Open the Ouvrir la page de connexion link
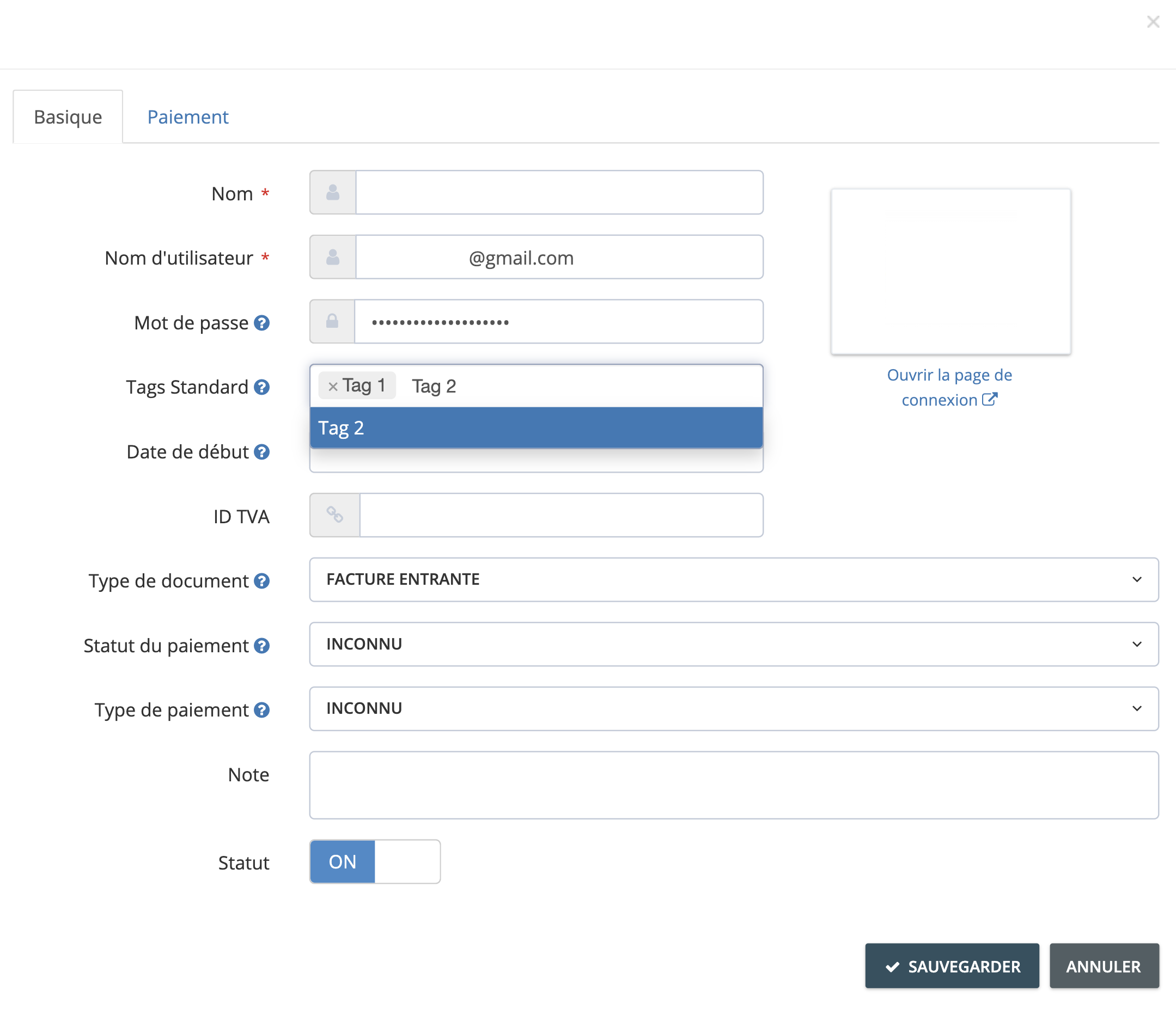1176x1010 pixels. click(949, 388)
